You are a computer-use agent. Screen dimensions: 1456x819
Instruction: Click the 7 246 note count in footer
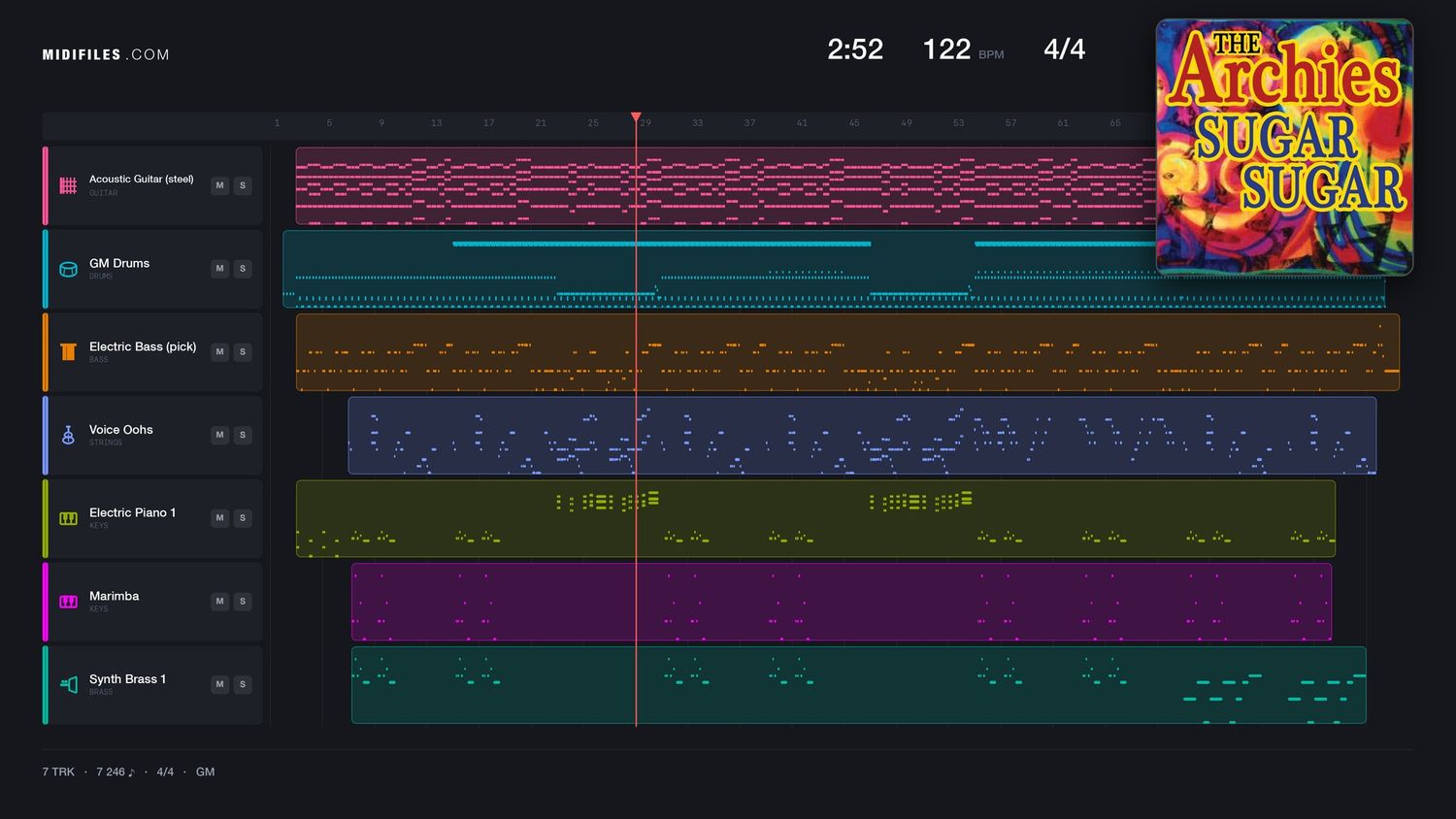[116, 772]
